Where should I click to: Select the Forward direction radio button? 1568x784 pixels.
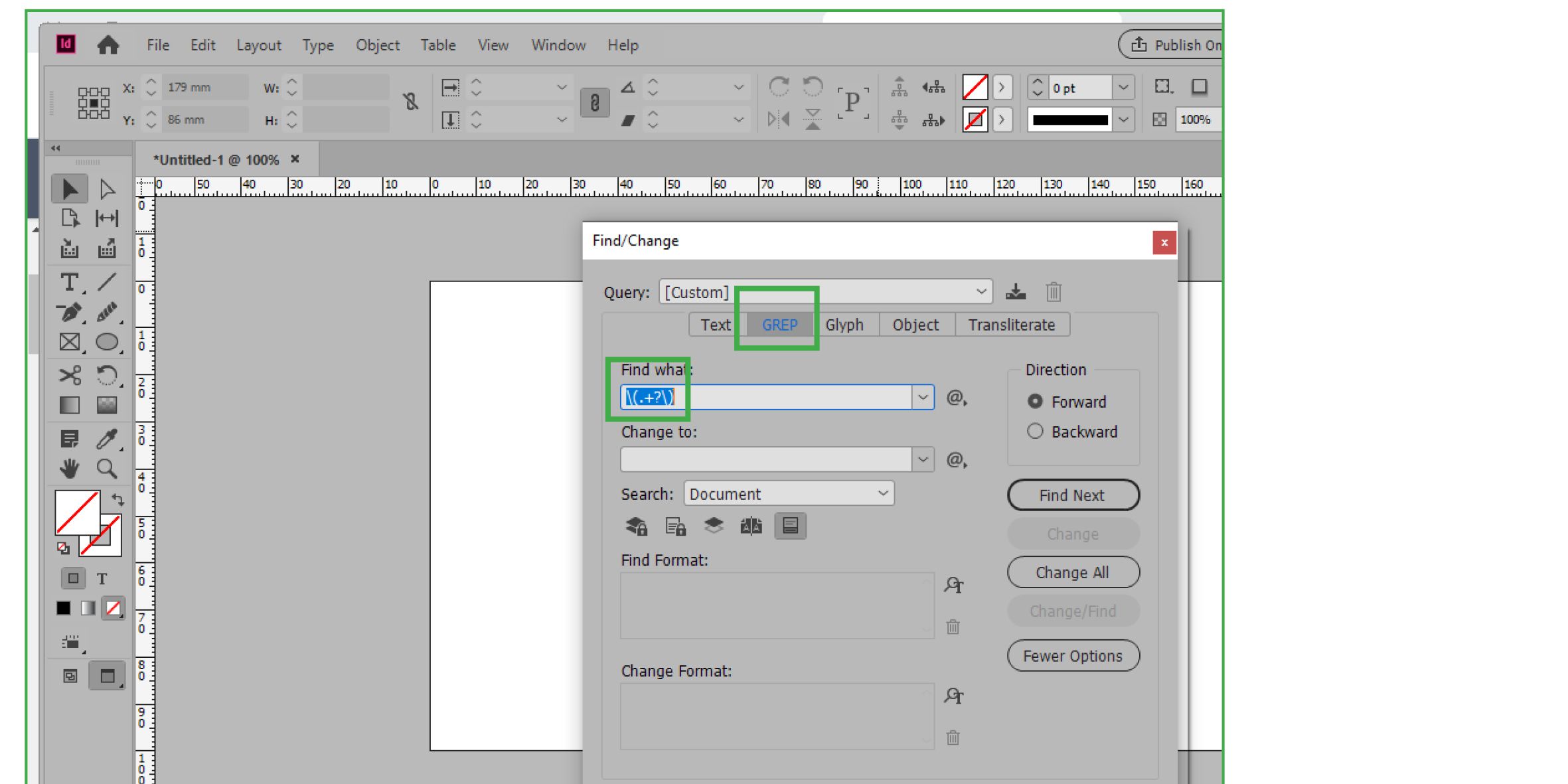[x=1035, y=402]
